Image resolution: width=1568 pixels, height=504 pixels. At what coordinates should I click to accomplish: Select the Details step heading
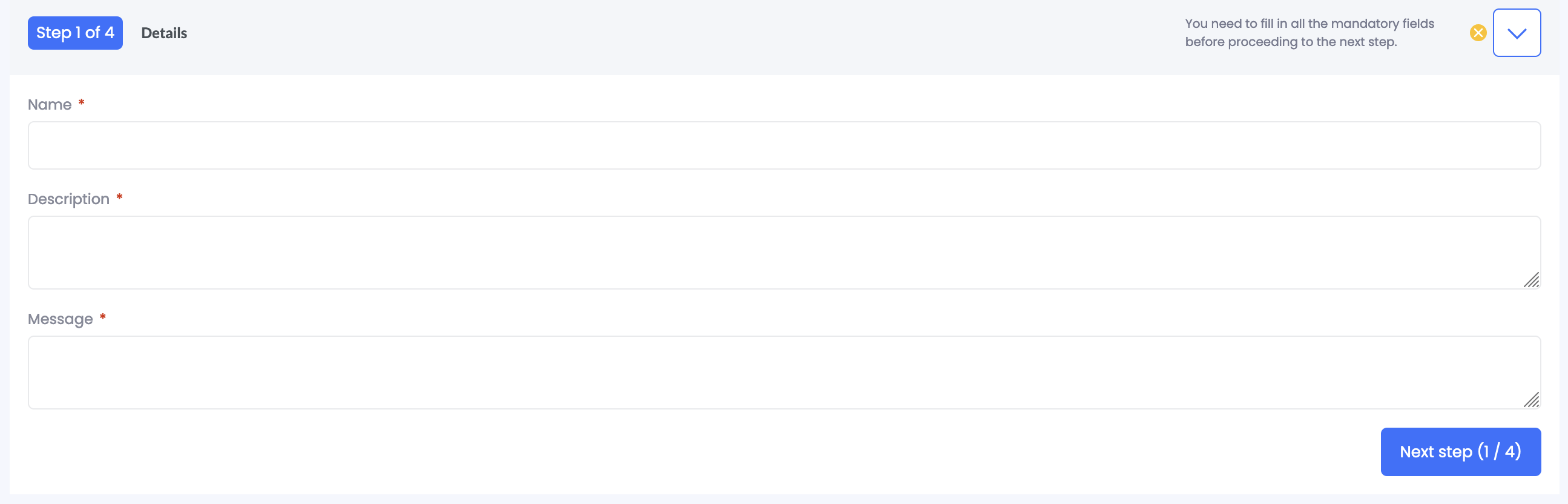[x=163, y=33]
